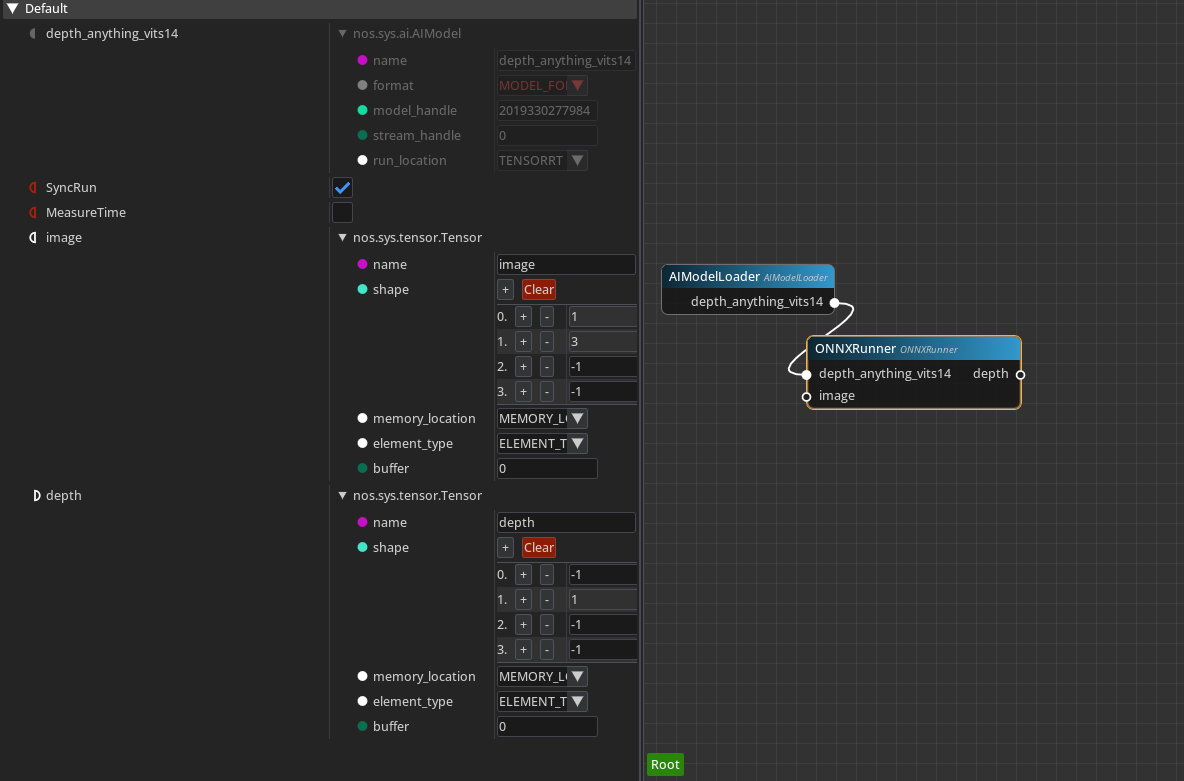Select the depth_anything_vits14 property row label
The height and width of the screenshot is (781, 1184).
point(112,33)
